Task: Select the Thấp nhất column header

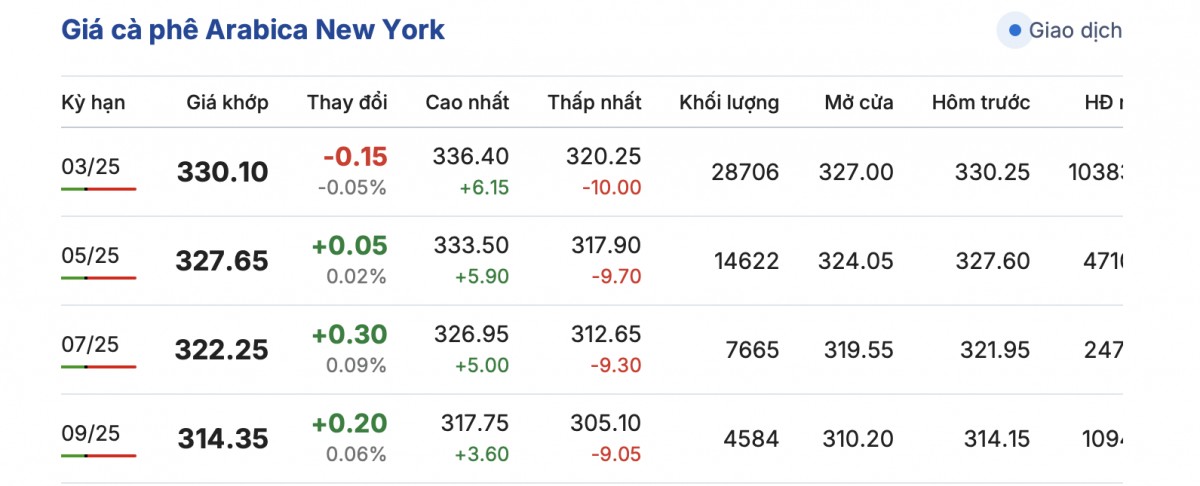Action: pos(594,102)
